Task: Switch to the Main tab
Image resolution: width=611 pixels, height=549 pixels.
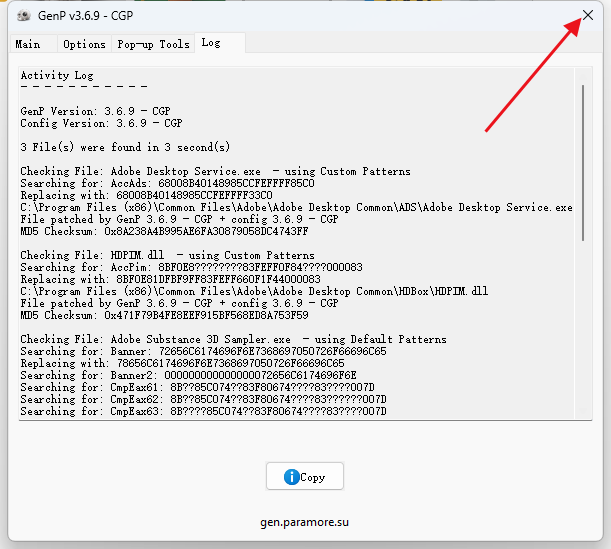Action: (34, 44)
